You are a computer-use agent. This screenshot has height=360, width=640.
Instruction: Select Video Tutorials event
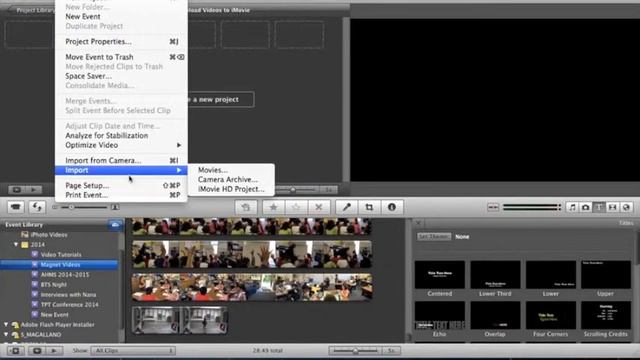tap(61, 255)
